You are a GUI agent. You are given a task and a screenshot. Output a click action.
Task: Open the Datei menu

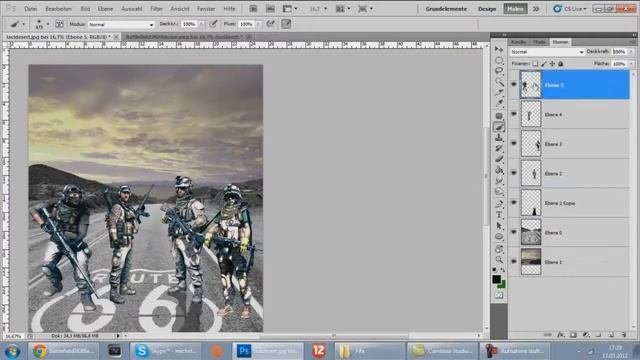(x=30, y=9)
